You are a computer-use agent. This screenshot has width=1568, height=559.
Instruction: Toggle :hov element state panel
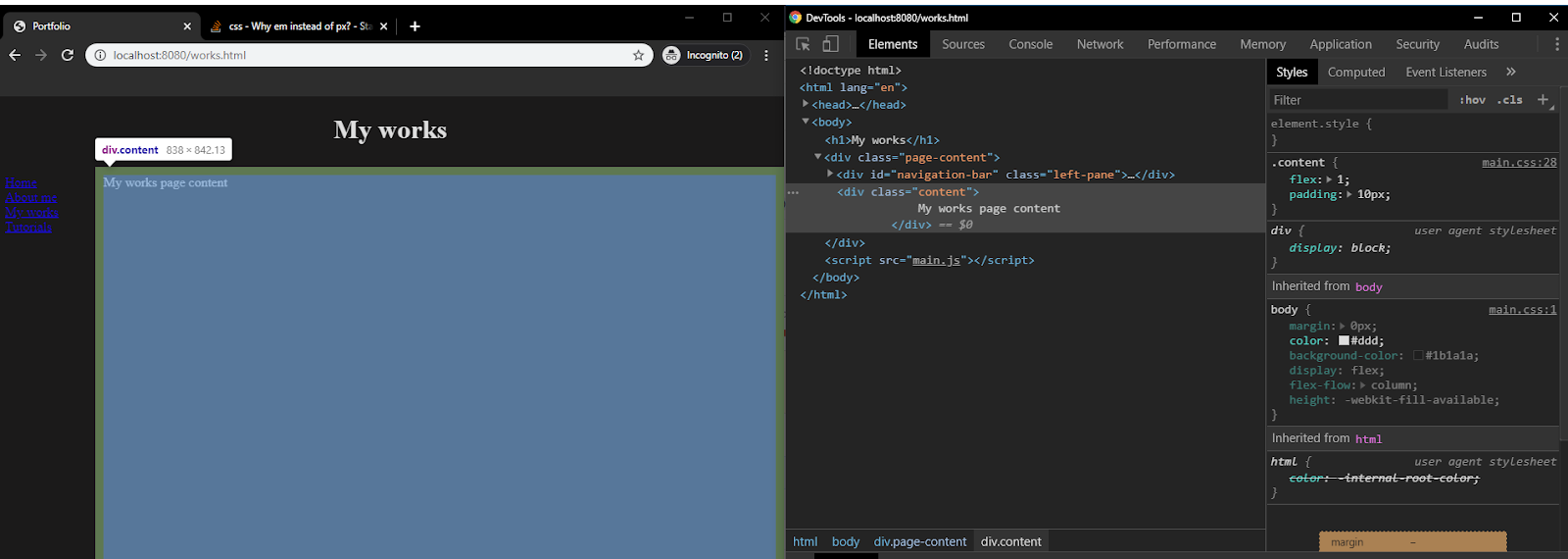coord(1472,100)
